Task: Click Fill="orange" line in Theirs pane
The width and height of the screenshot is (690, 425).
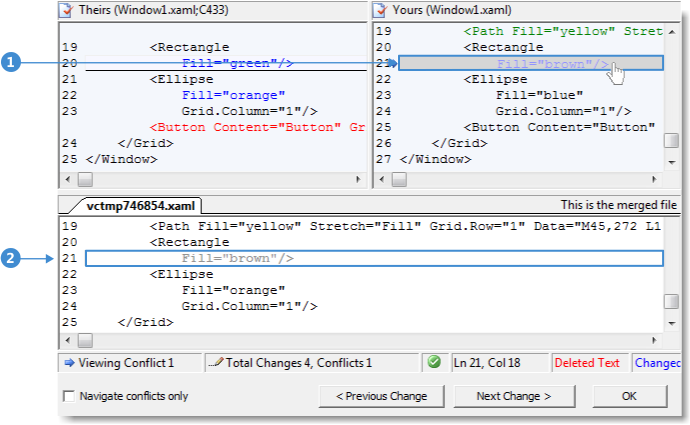Action: point(234,95)
